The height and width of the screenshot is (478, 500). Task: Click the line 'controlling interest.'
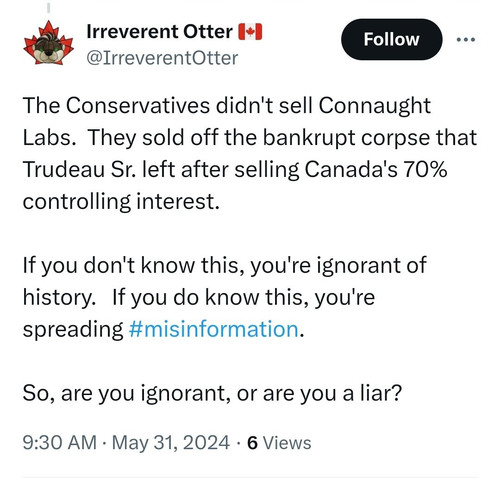click(x=121, y=202)
